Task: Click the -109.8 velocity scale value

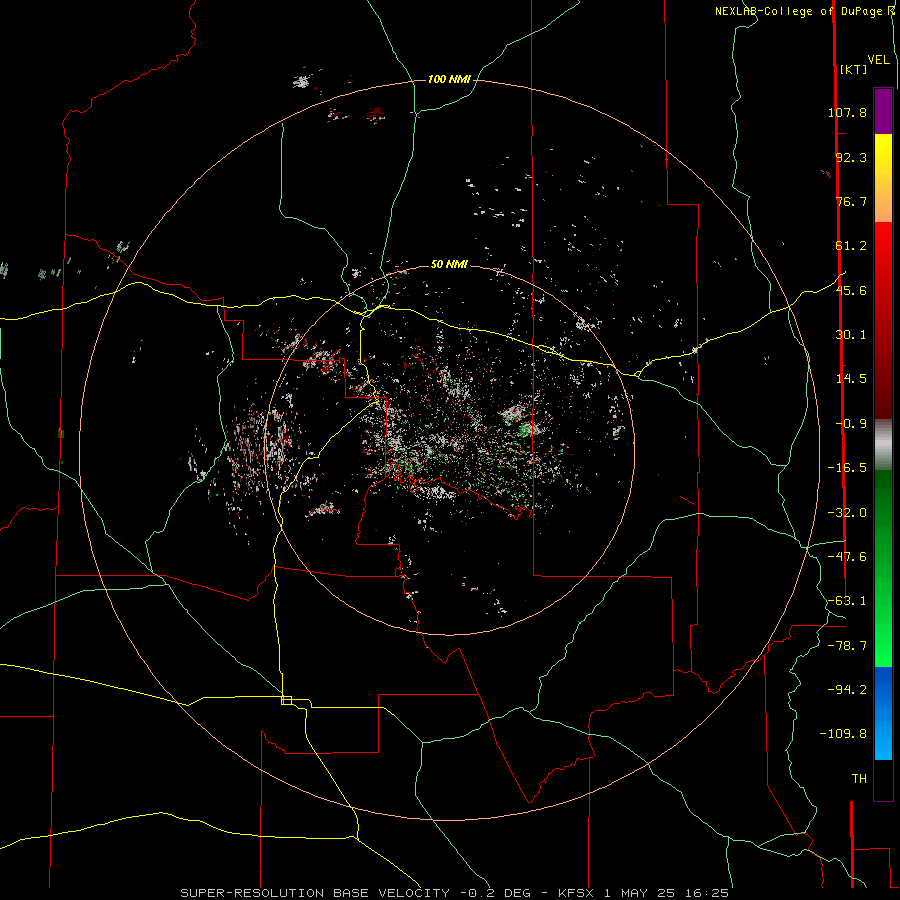Action: (843, 734)
